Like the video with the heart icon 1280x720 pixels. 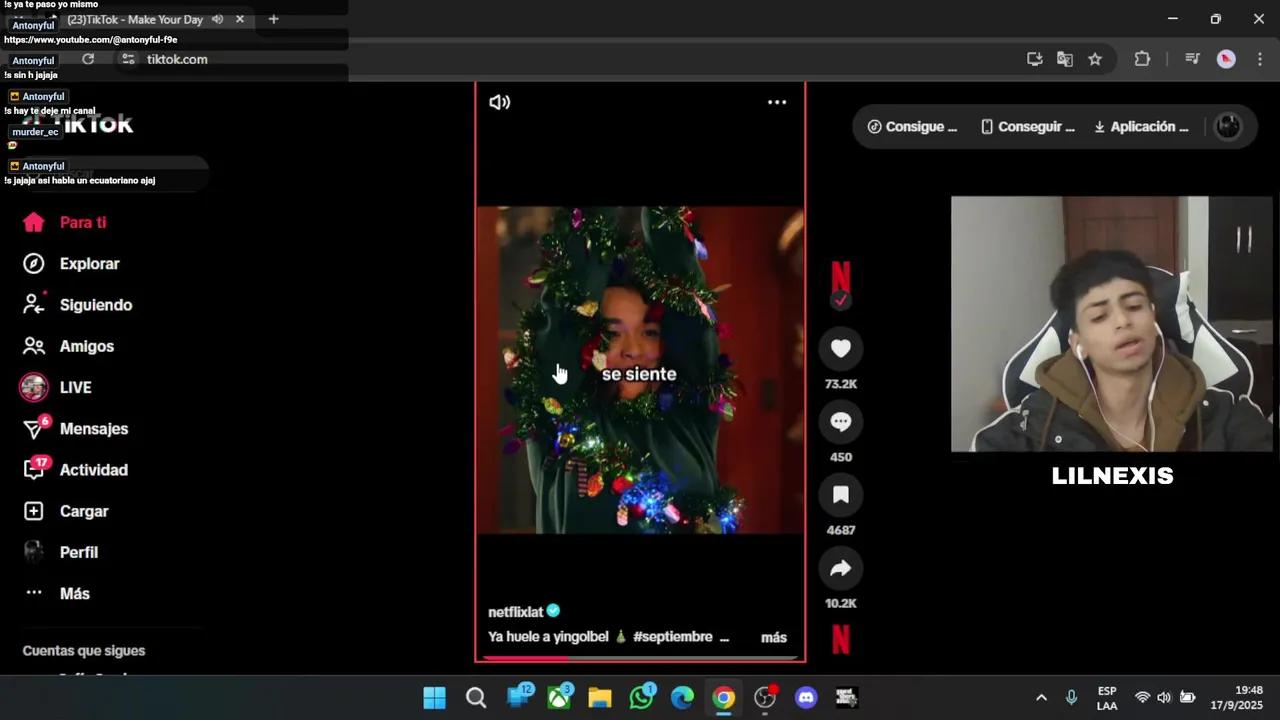coord(841,348)
